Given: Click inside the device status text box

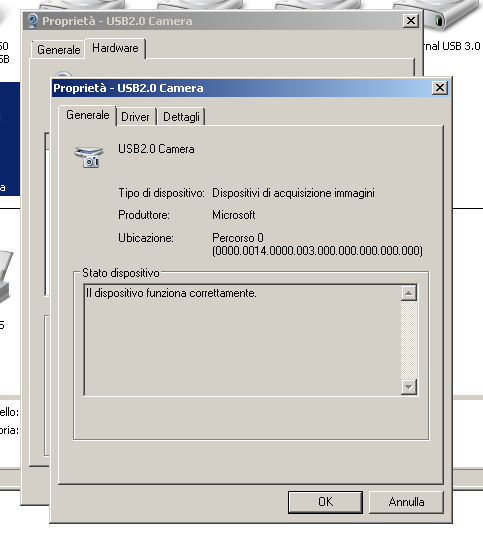Looking at the screenshot, I should 242,340.
